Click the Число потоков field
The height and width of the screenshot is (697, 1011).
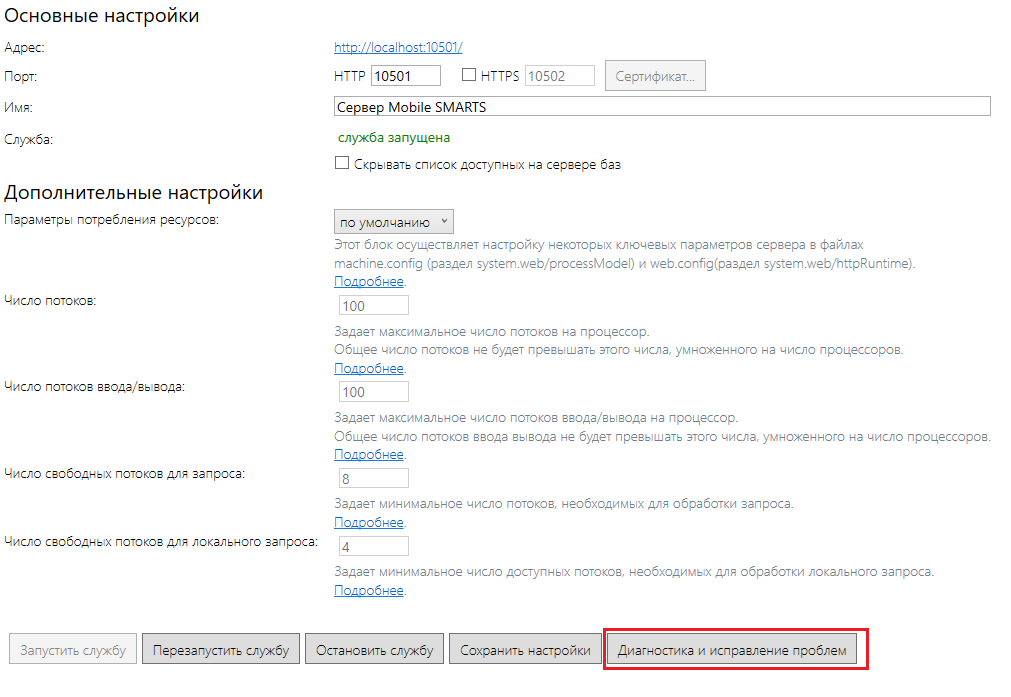coord(373,305)
